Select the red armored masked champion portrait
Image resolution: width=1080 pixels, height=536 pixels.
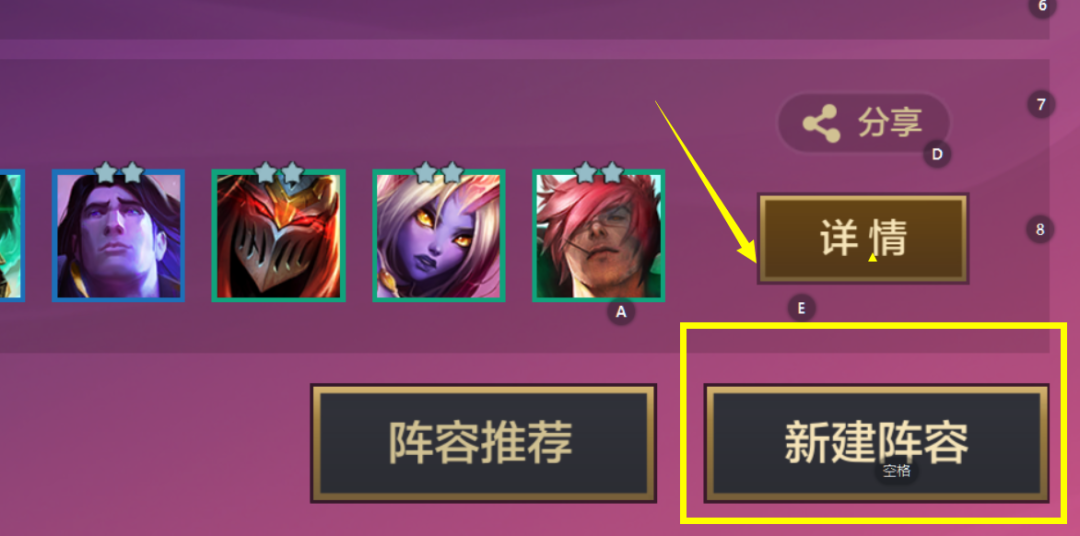pyautogui.click(x=278, y=236)
